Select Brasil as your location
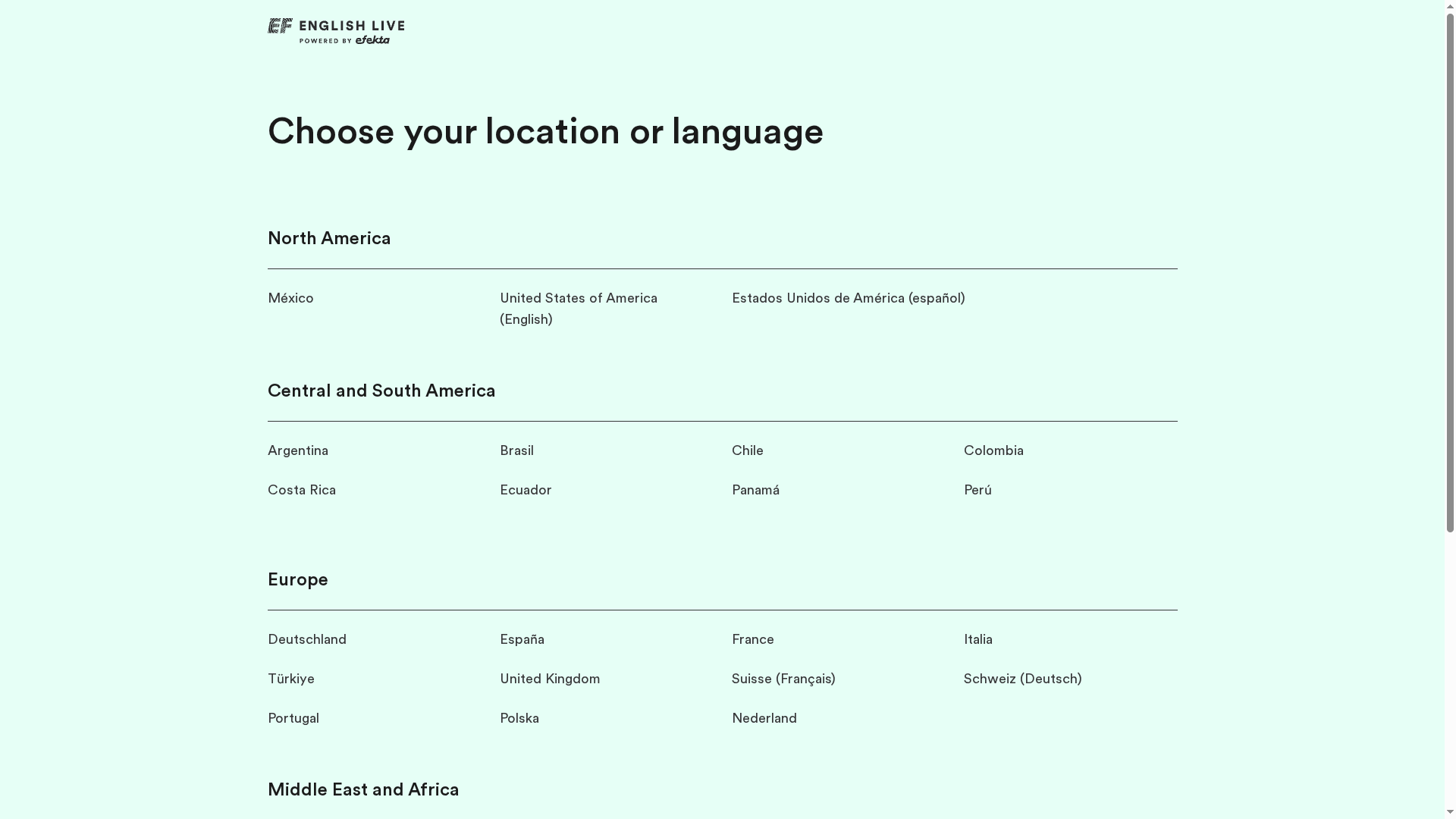 point(516,450)
